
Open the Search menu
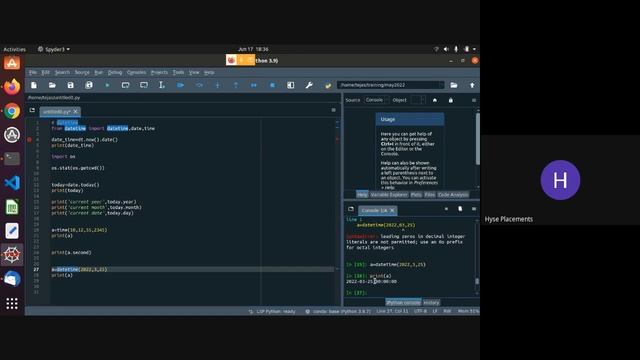point(62,72)
